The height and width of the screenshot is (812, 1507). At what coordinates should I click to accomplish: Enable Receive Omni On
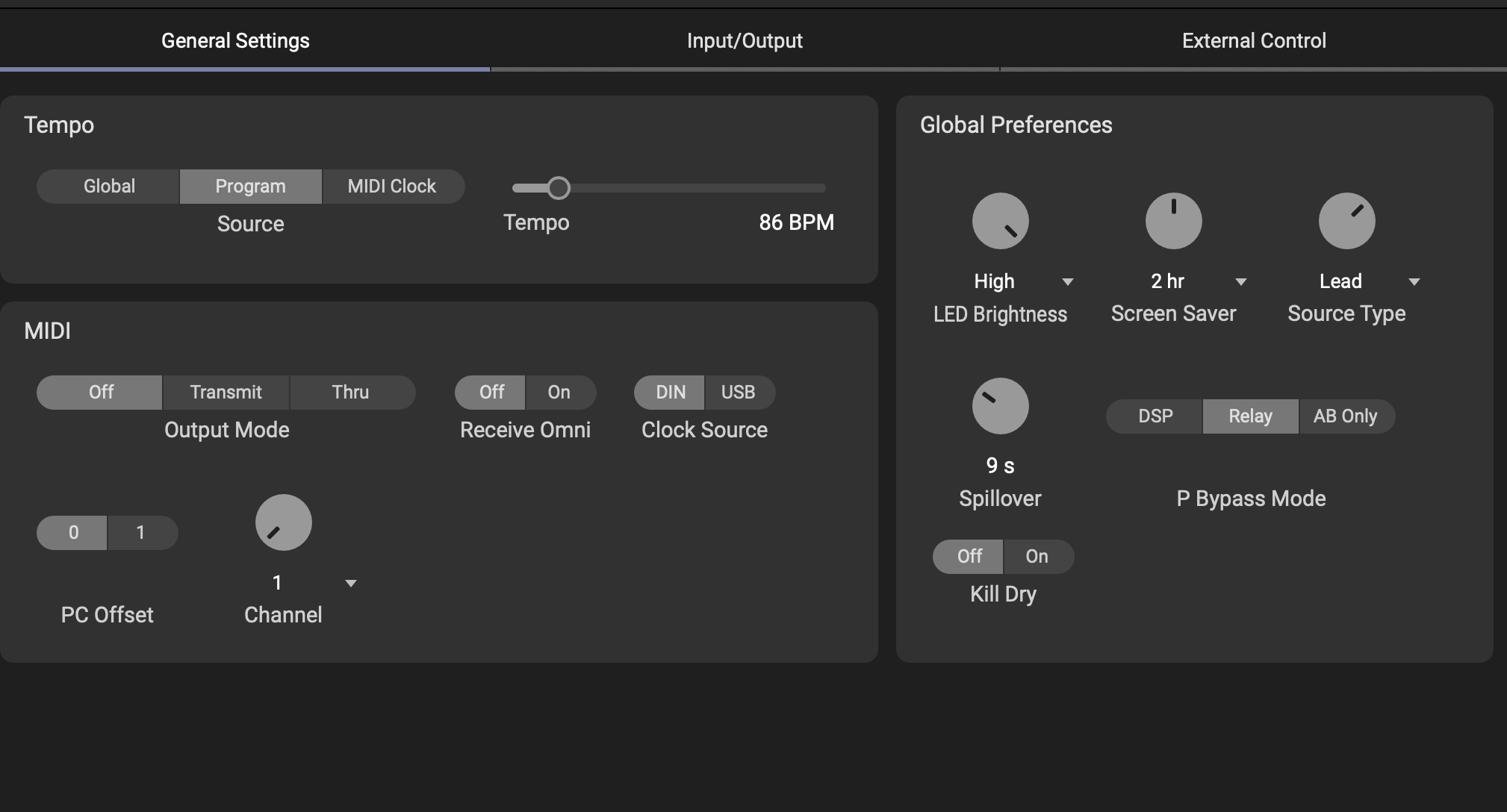click(559, 393)
